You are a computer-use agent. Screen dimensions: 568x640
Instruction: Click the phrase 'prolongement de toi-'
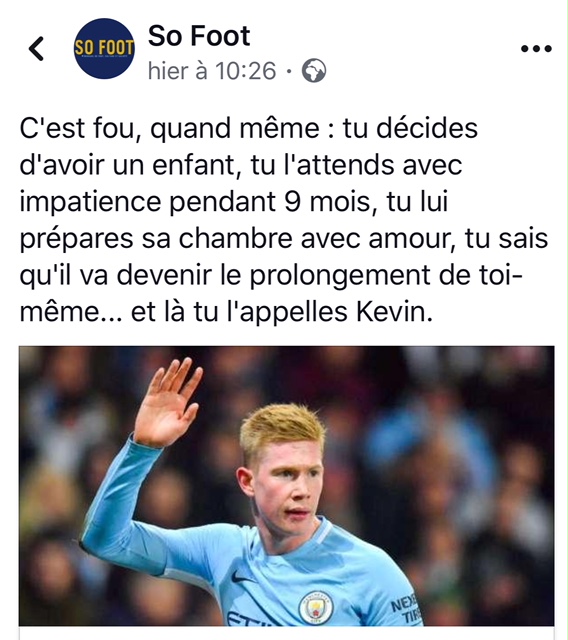pos(386,276)
